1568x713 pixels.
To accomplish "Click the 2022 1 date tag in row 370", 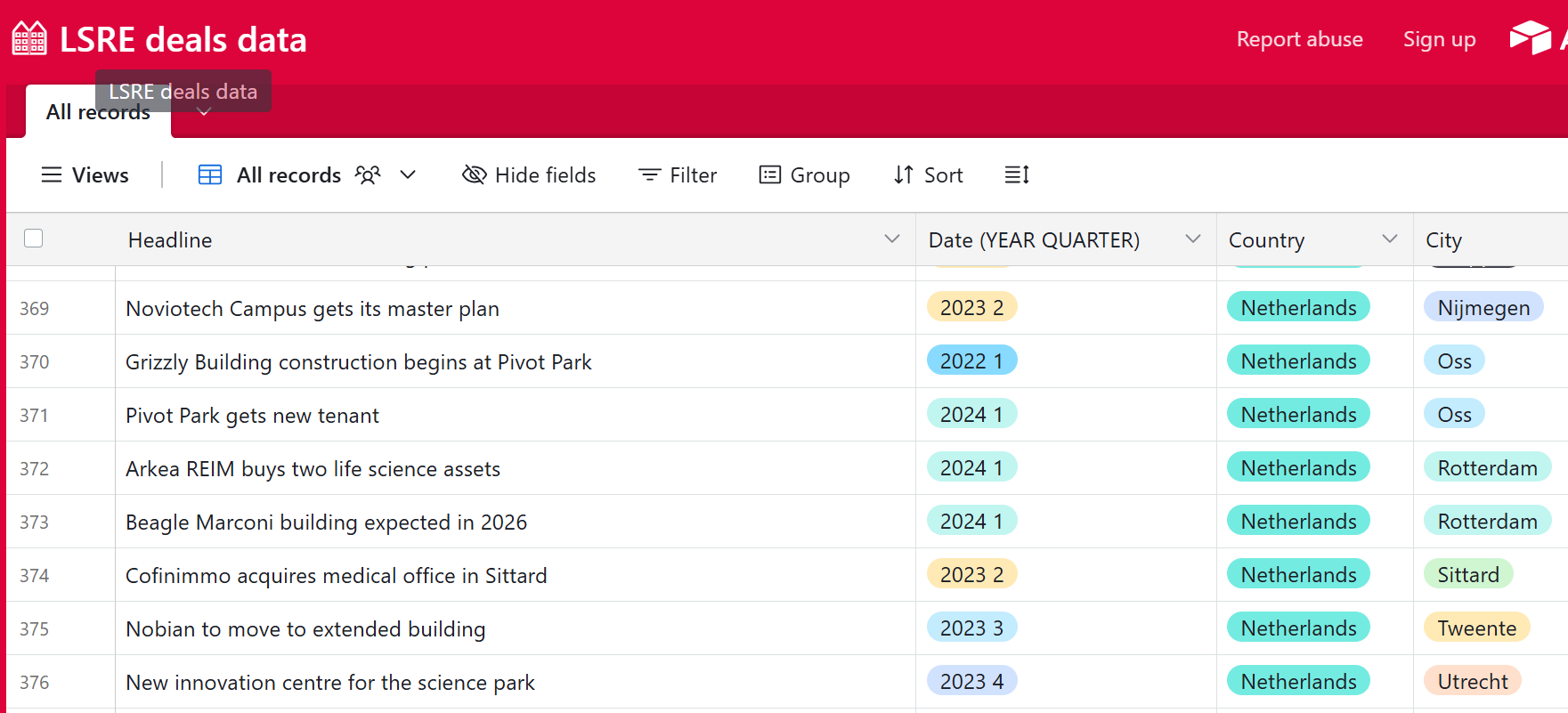I will [x=971, y=361].
